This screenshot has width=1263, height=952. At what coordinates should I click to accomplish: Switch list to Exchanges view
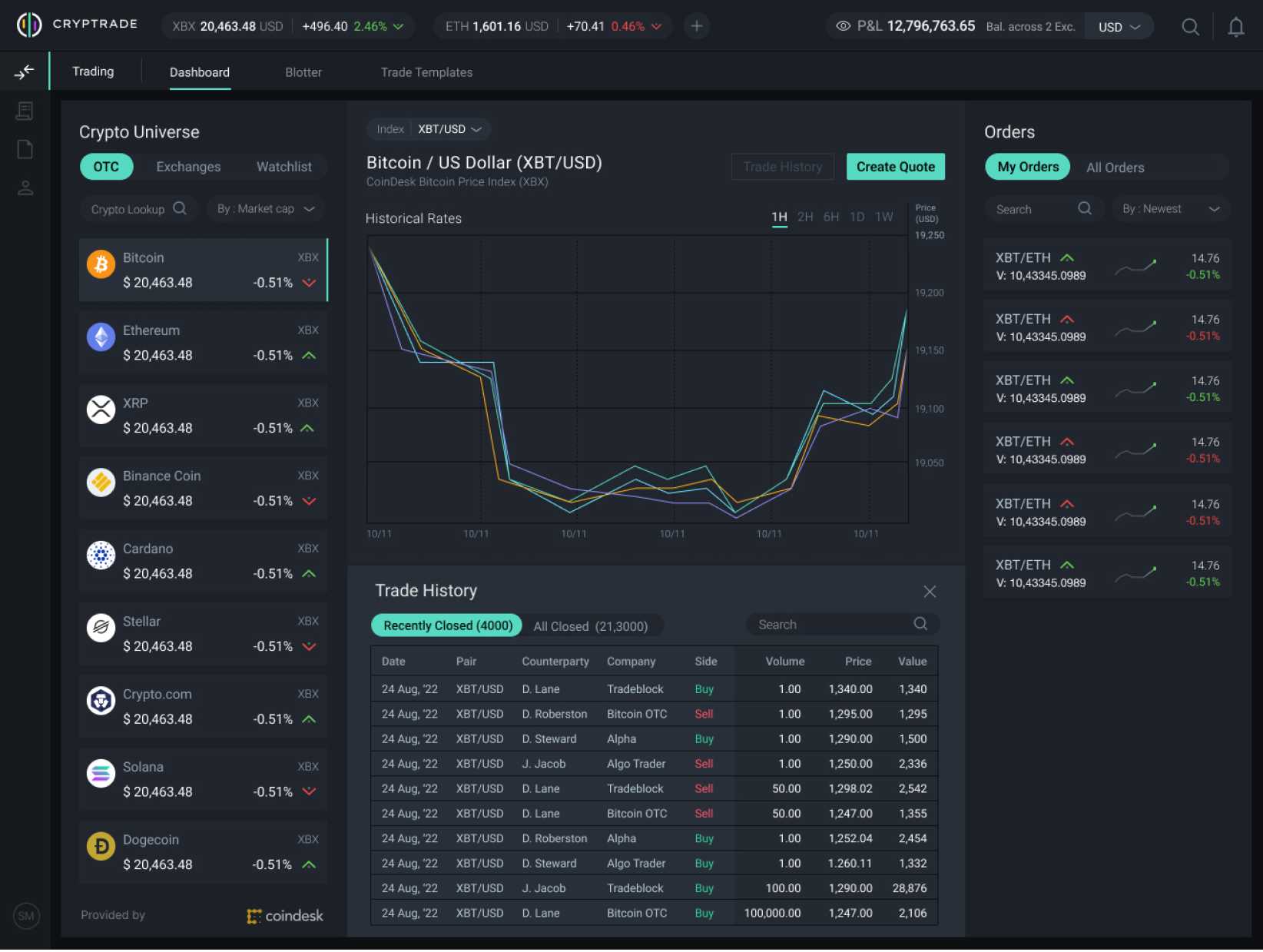[188, 167]
